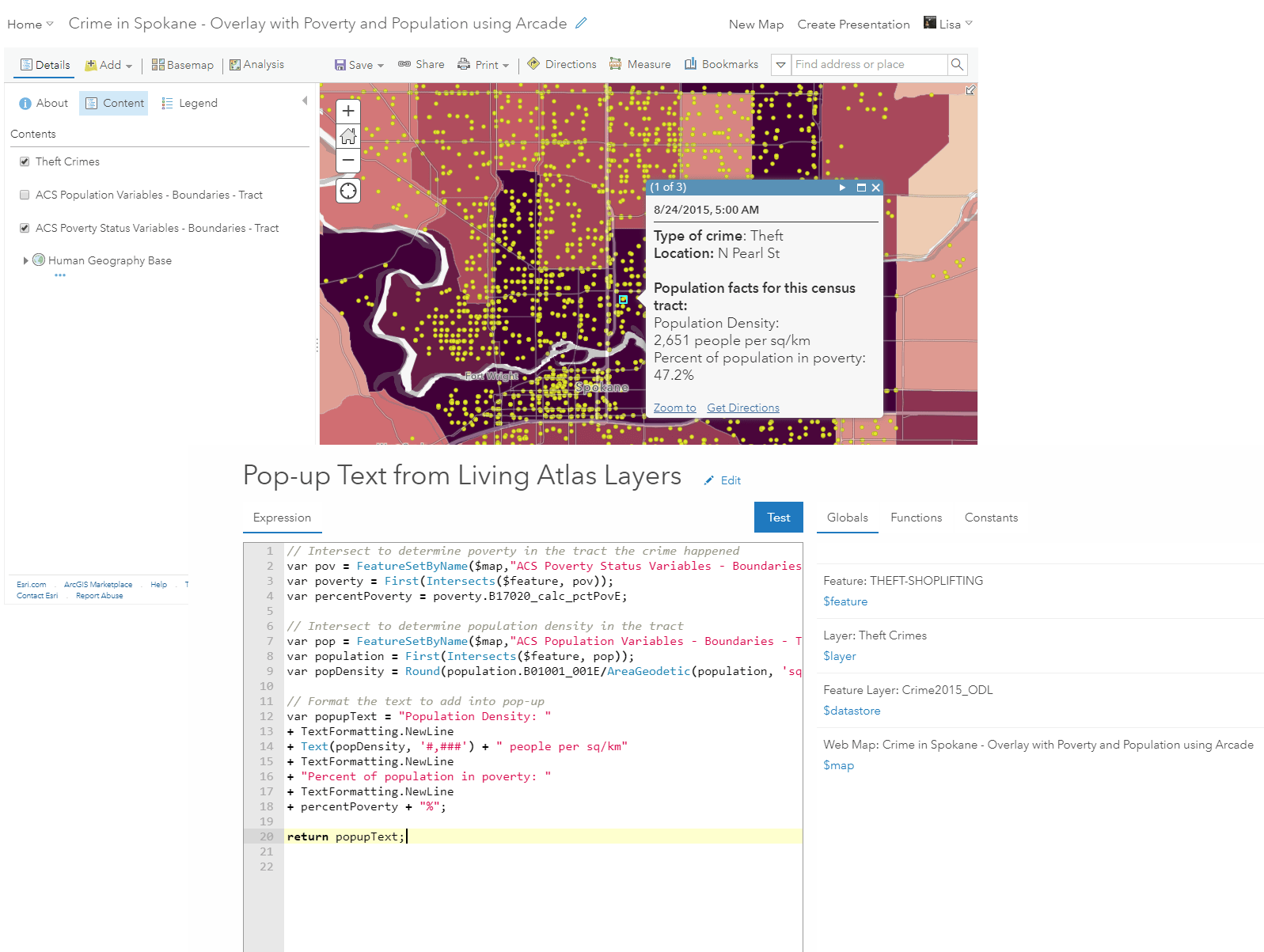
Task: Click the find my location icon
Action: [x=348, y=191]
